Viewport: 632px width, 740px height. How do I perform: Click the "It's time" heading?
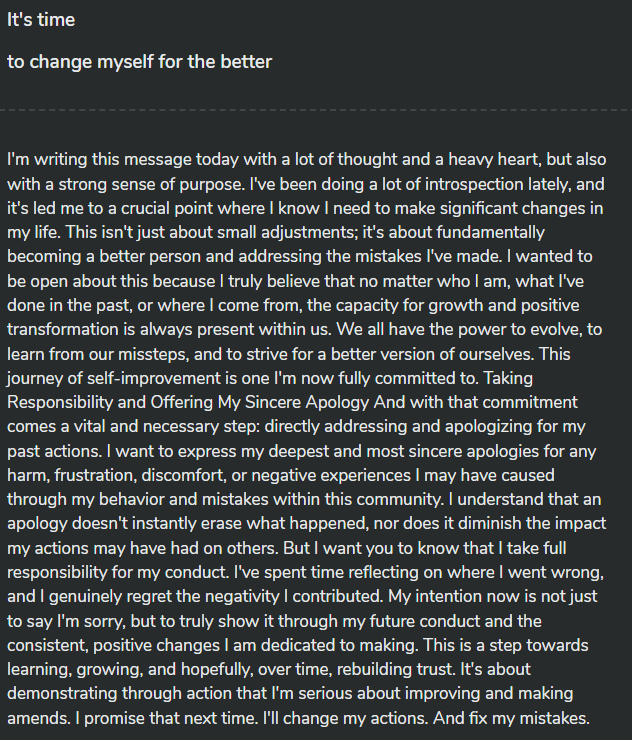(x=41, y=20)
